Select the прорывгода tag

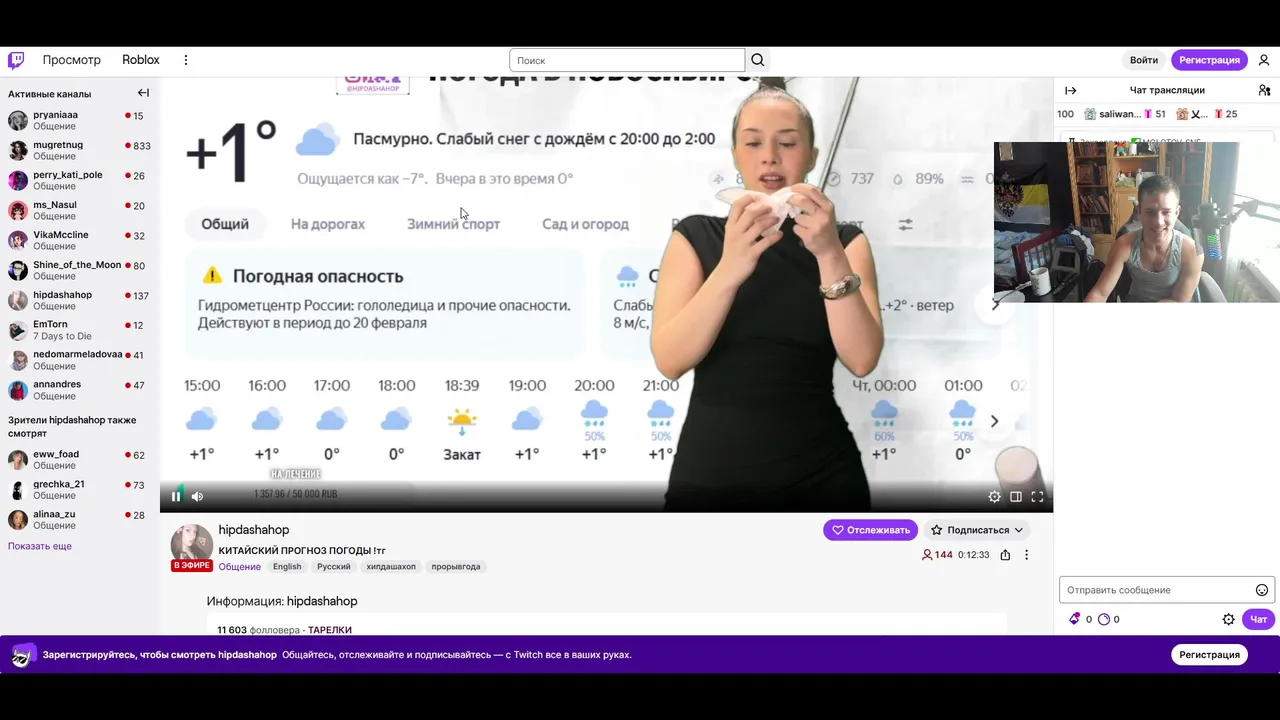(x=456, y=567)
